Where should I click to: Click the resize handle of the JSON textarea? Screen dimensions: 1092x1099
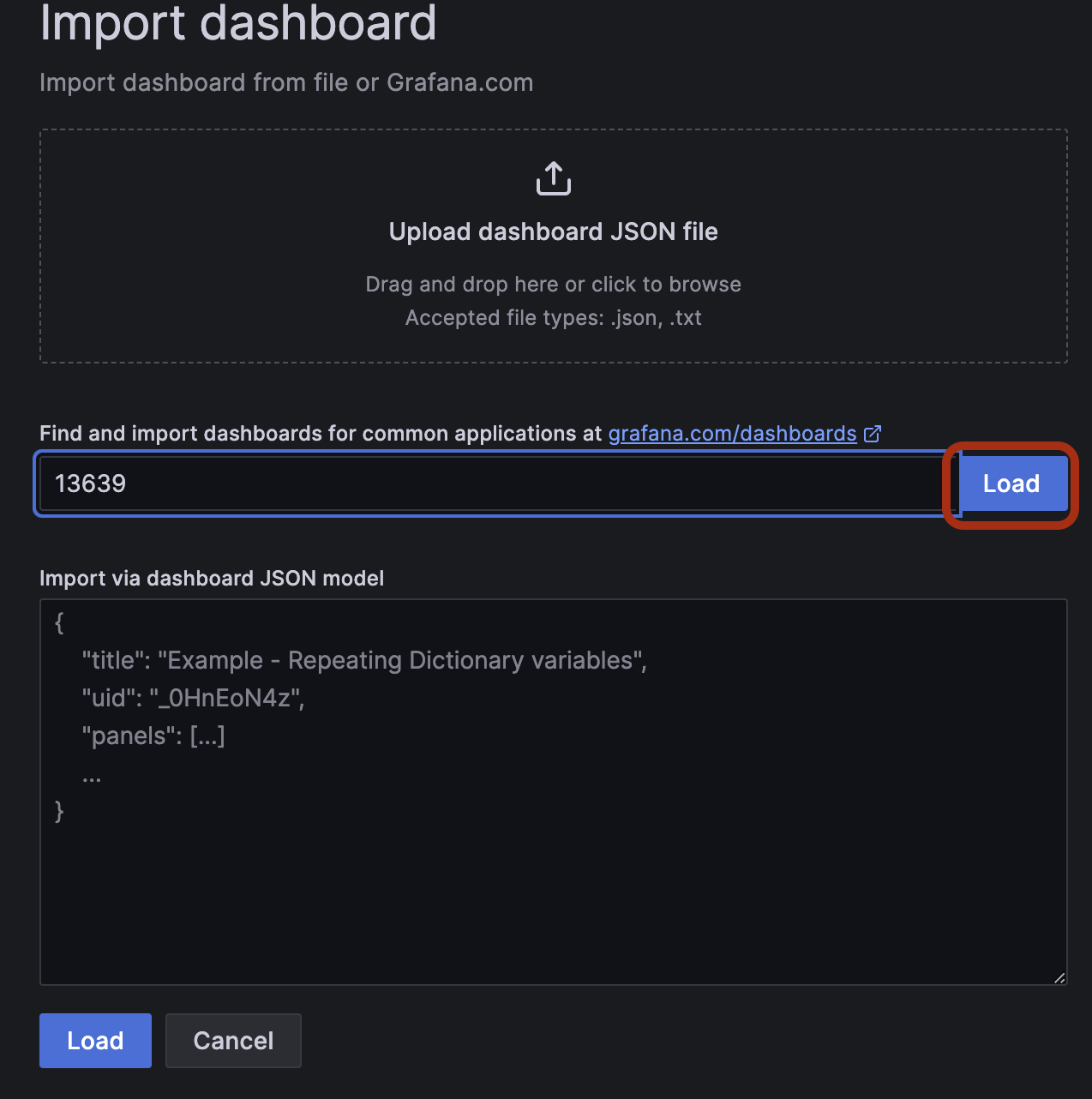[1060, 977]
